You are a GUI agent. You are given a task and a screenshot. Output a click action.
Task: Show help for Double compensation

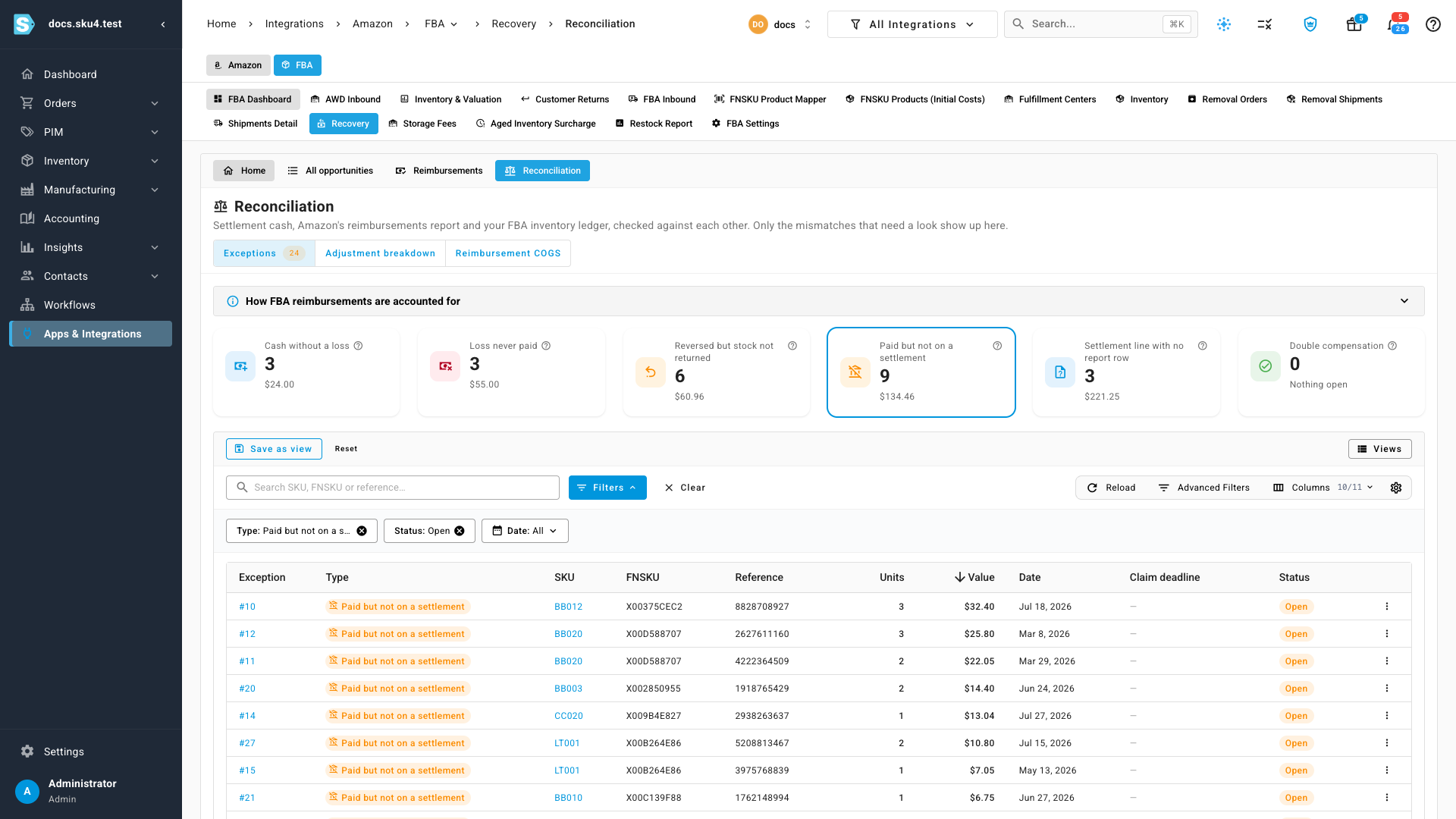1392,346
